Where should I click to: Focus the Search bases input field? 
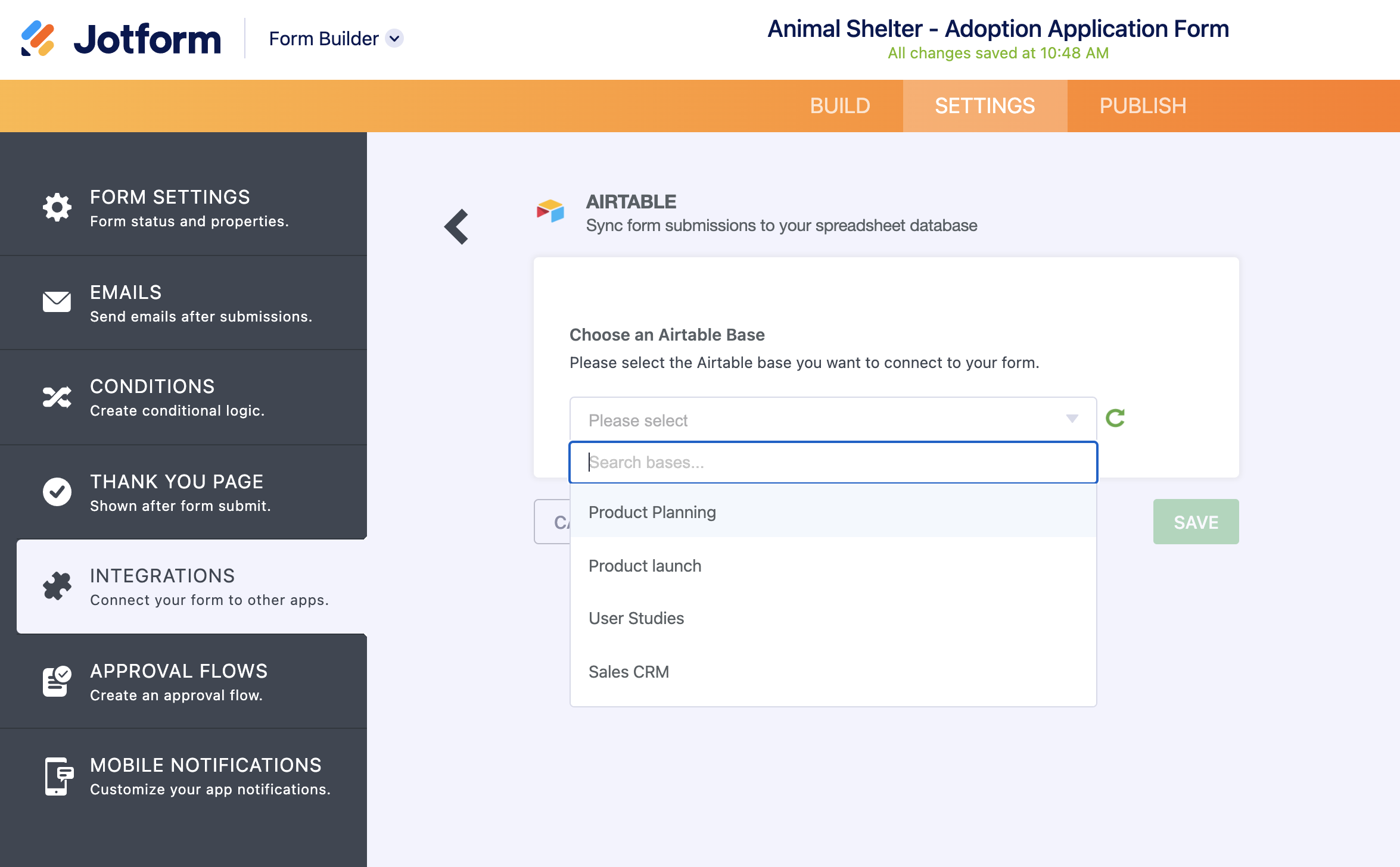tap(833, 462)
